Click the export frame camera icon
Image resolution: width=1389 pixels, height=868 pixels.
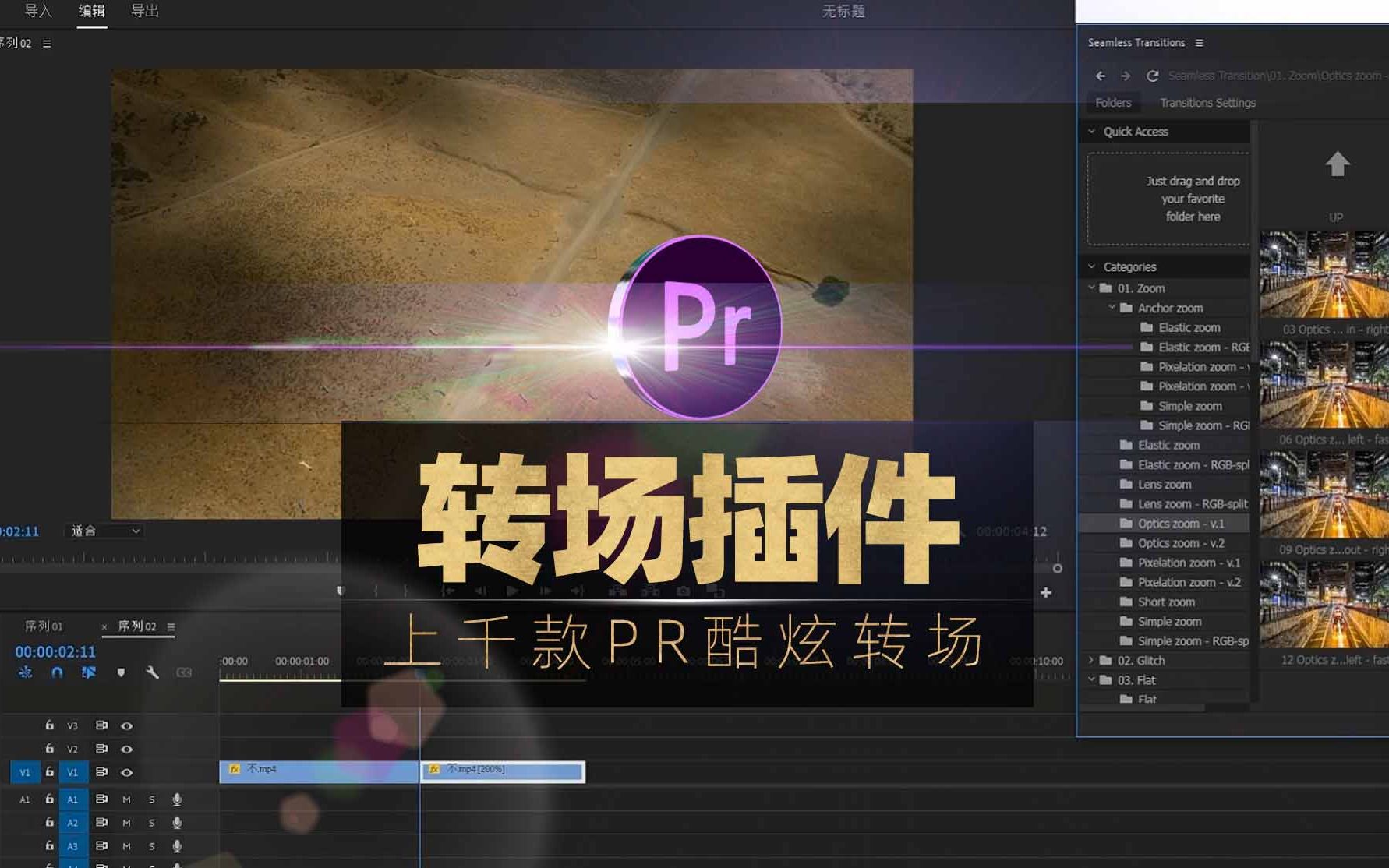click(683, 591)
